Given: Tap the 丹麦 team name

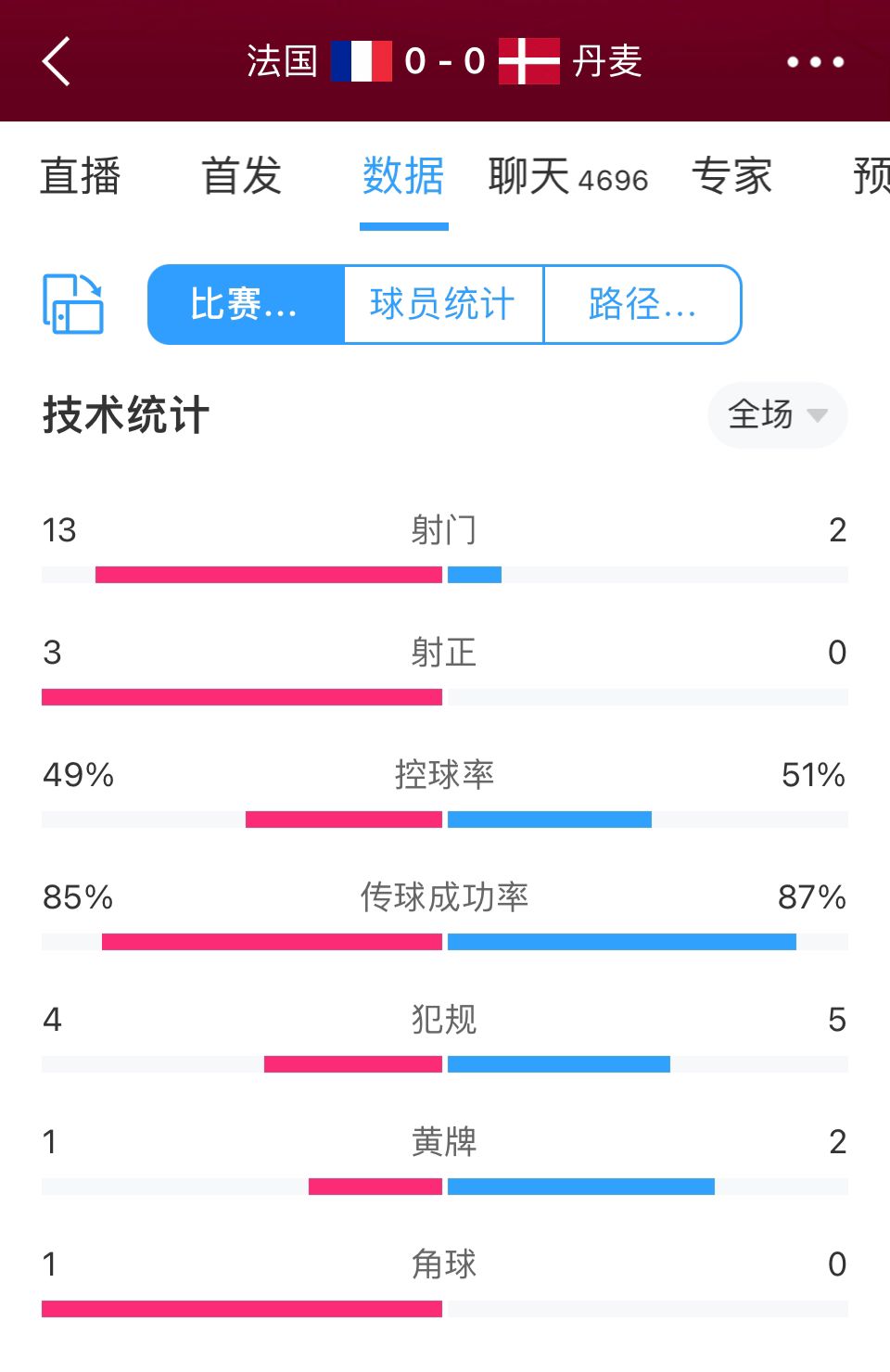Looking at the screenshot, I should (x=607, y=61).
